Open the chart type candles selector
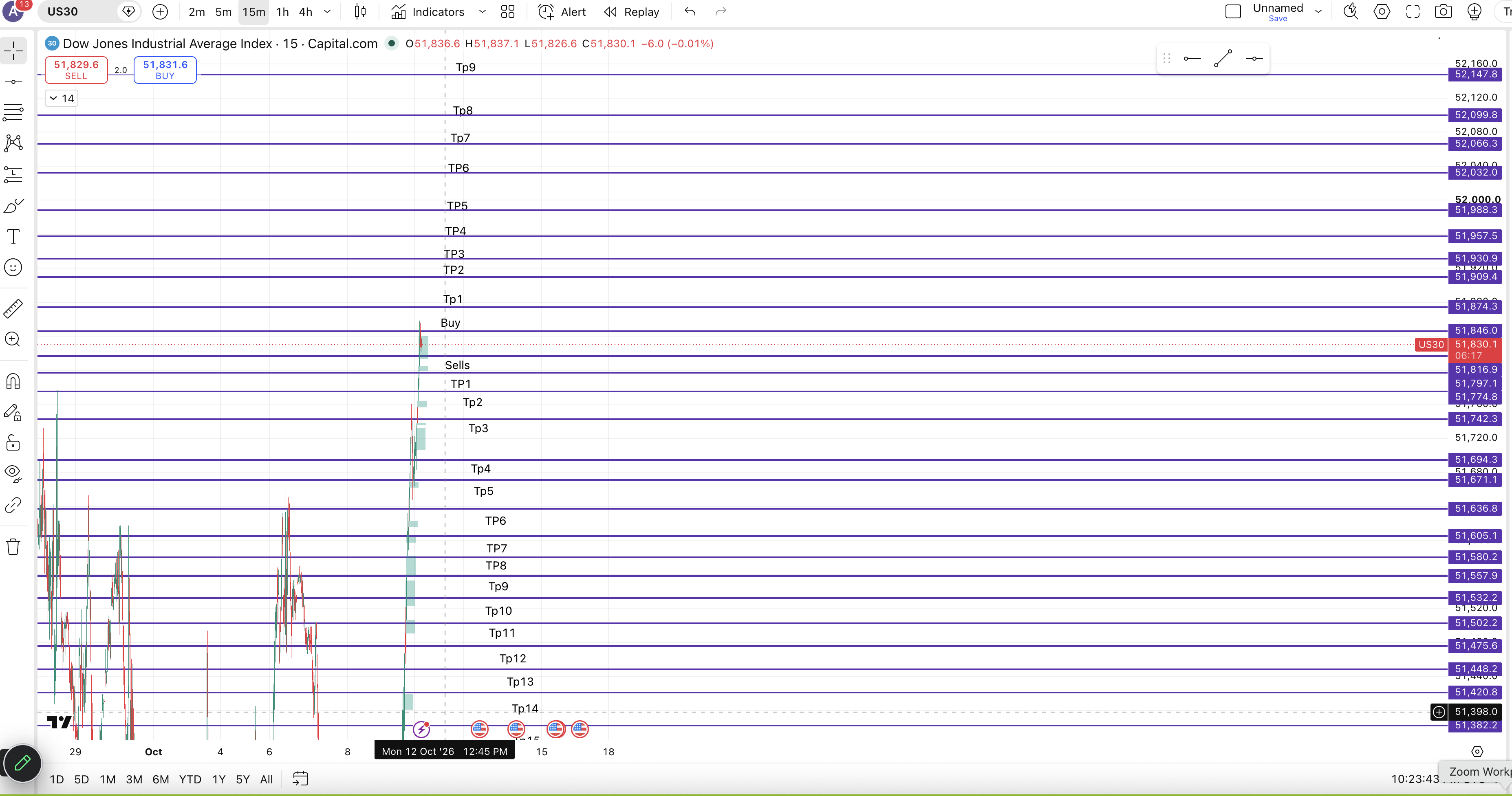The height and width of the screenshot is (796, 1512). click(360, 12)
